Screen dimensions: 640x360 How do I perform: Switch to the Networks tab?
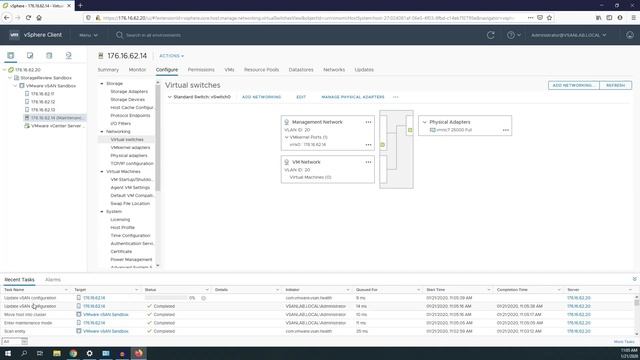pos(334,70)
